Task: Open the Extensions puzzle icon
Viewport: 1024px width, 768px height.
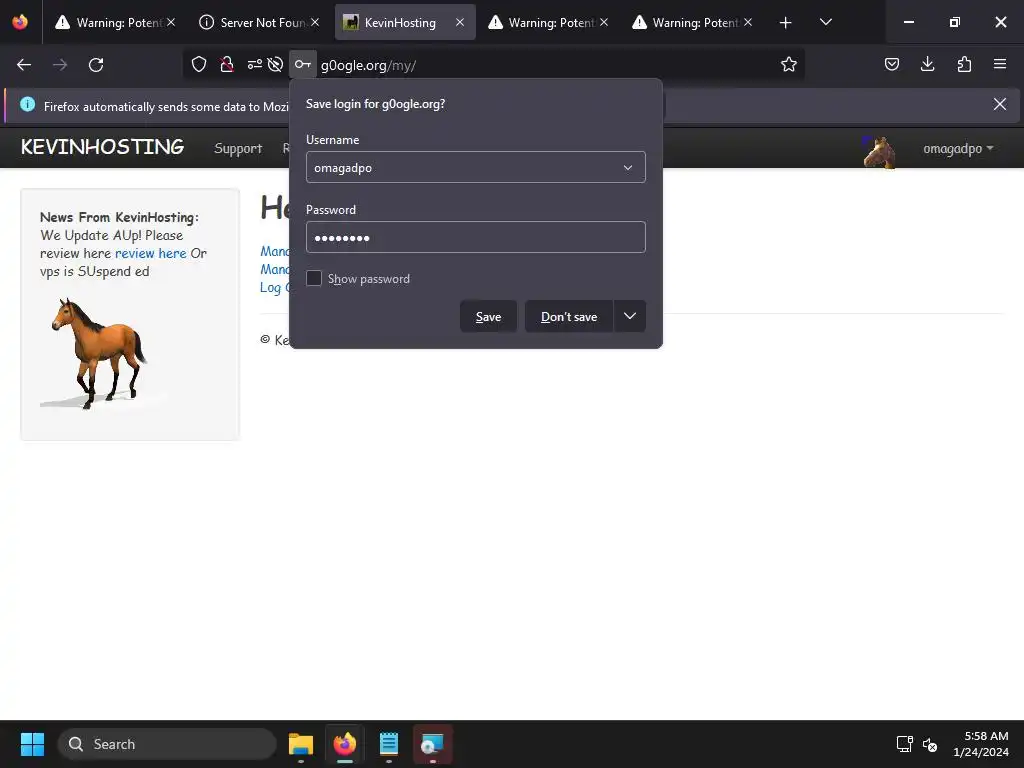Action: [964, 64]
